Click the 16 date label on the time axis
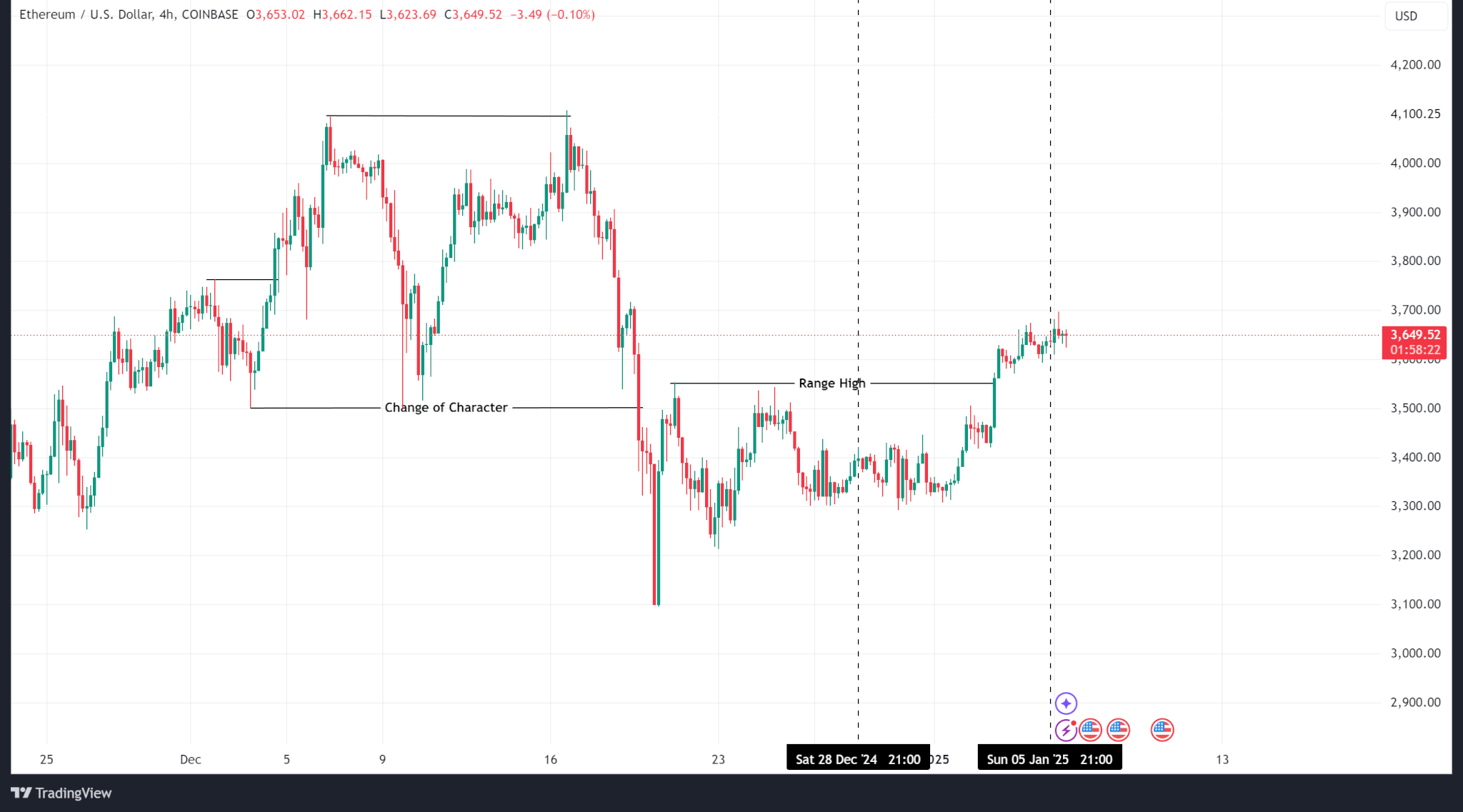Screen dimensions: 1463x812 coord(550,759)
